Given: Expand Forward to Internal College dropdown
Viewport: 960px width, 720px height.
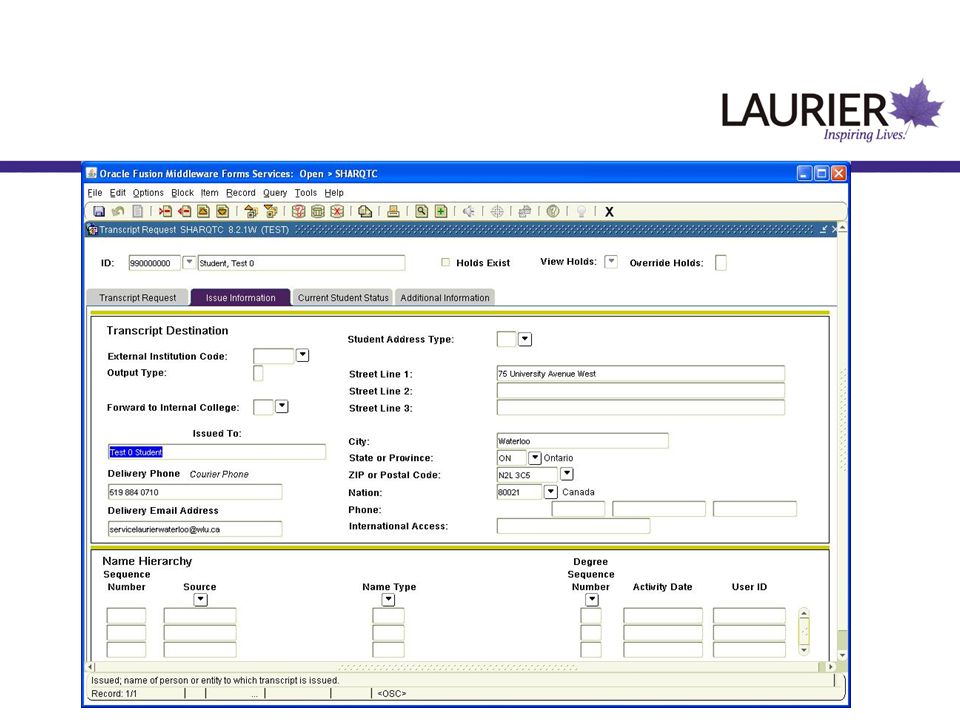Looking at the screenshot, I should (x=282, y=407).
